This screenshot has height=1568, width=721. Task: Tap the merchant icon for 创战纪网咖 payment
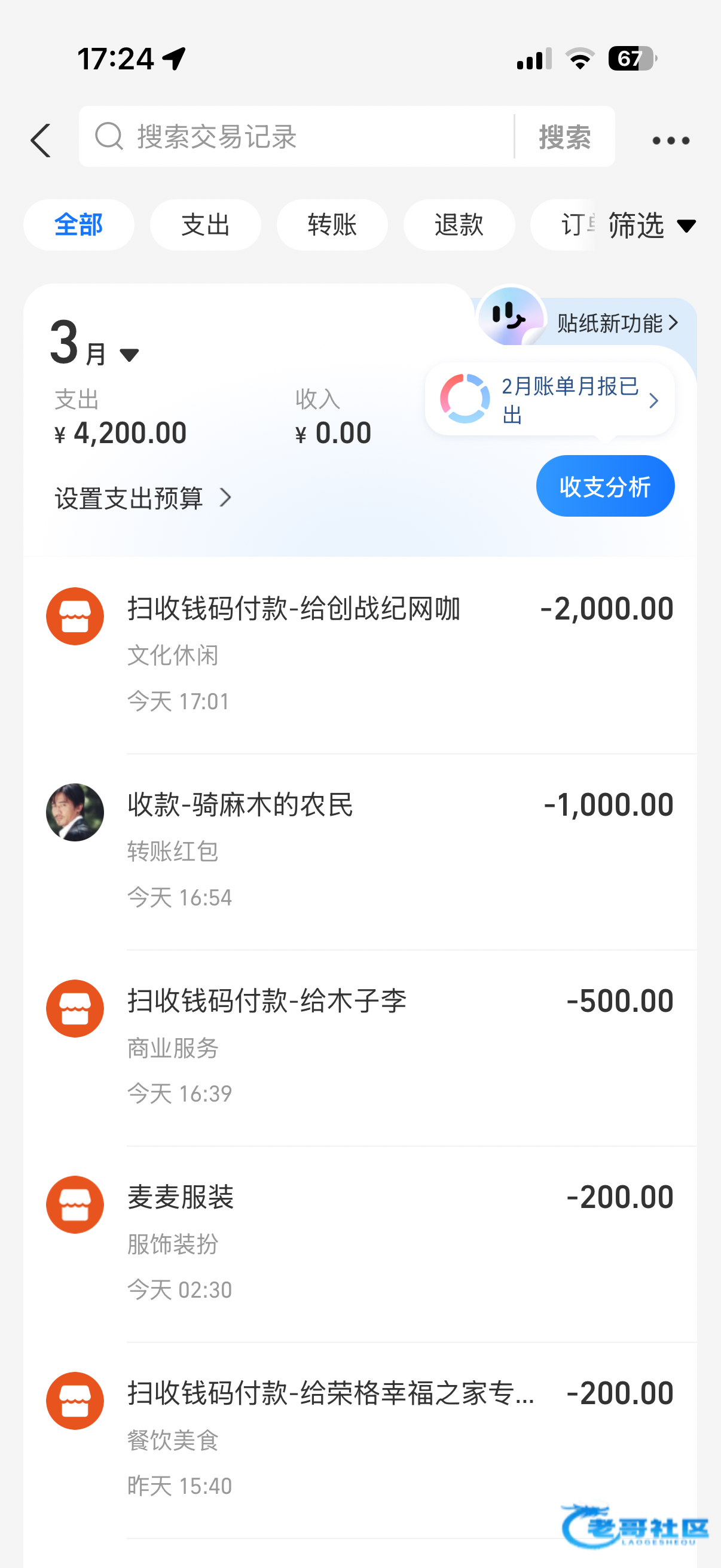pyautogui.click(x=75, y=616)
